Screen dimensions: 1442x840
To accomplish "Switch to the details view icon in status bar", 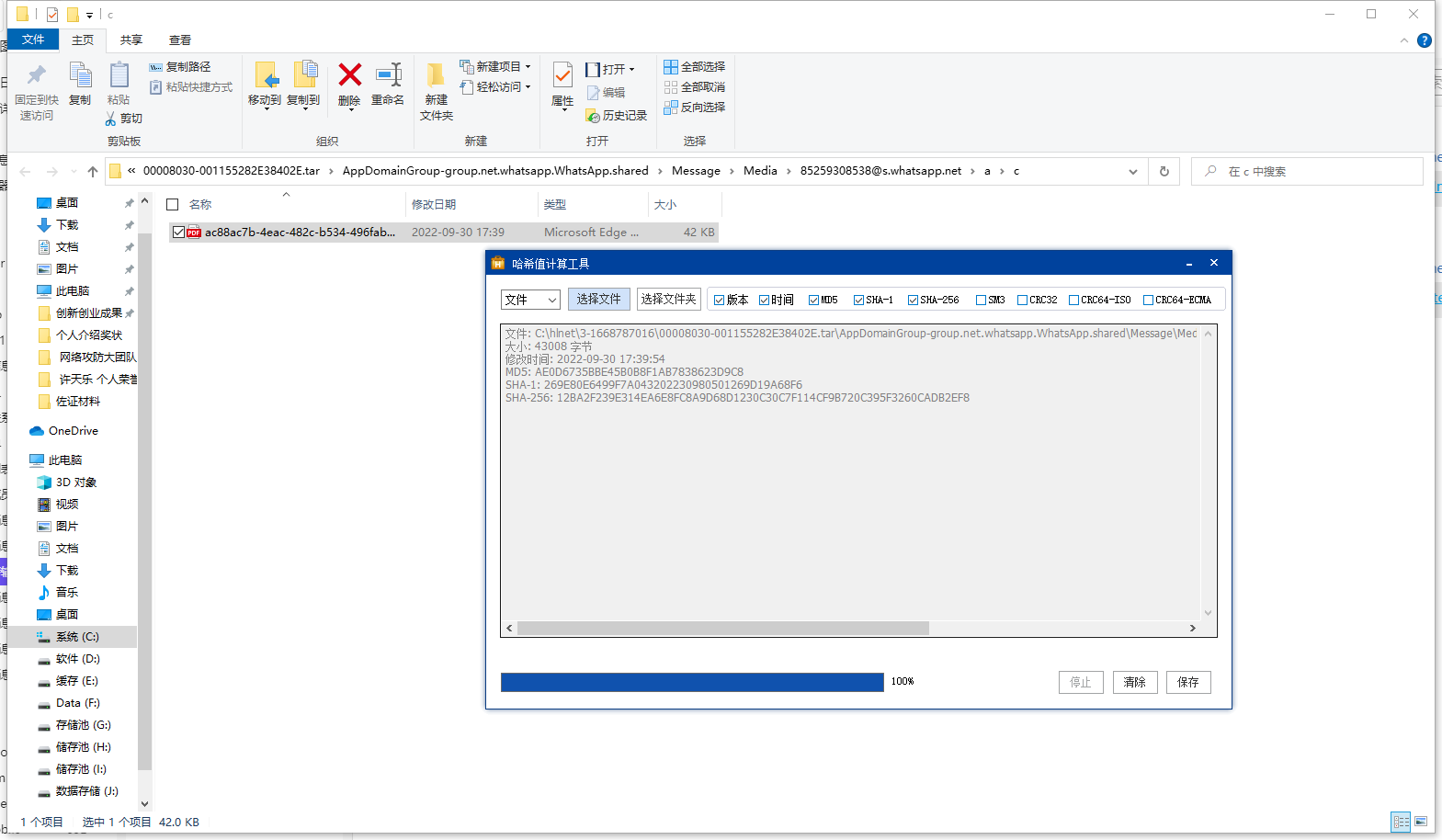I will click(1401, 822).
